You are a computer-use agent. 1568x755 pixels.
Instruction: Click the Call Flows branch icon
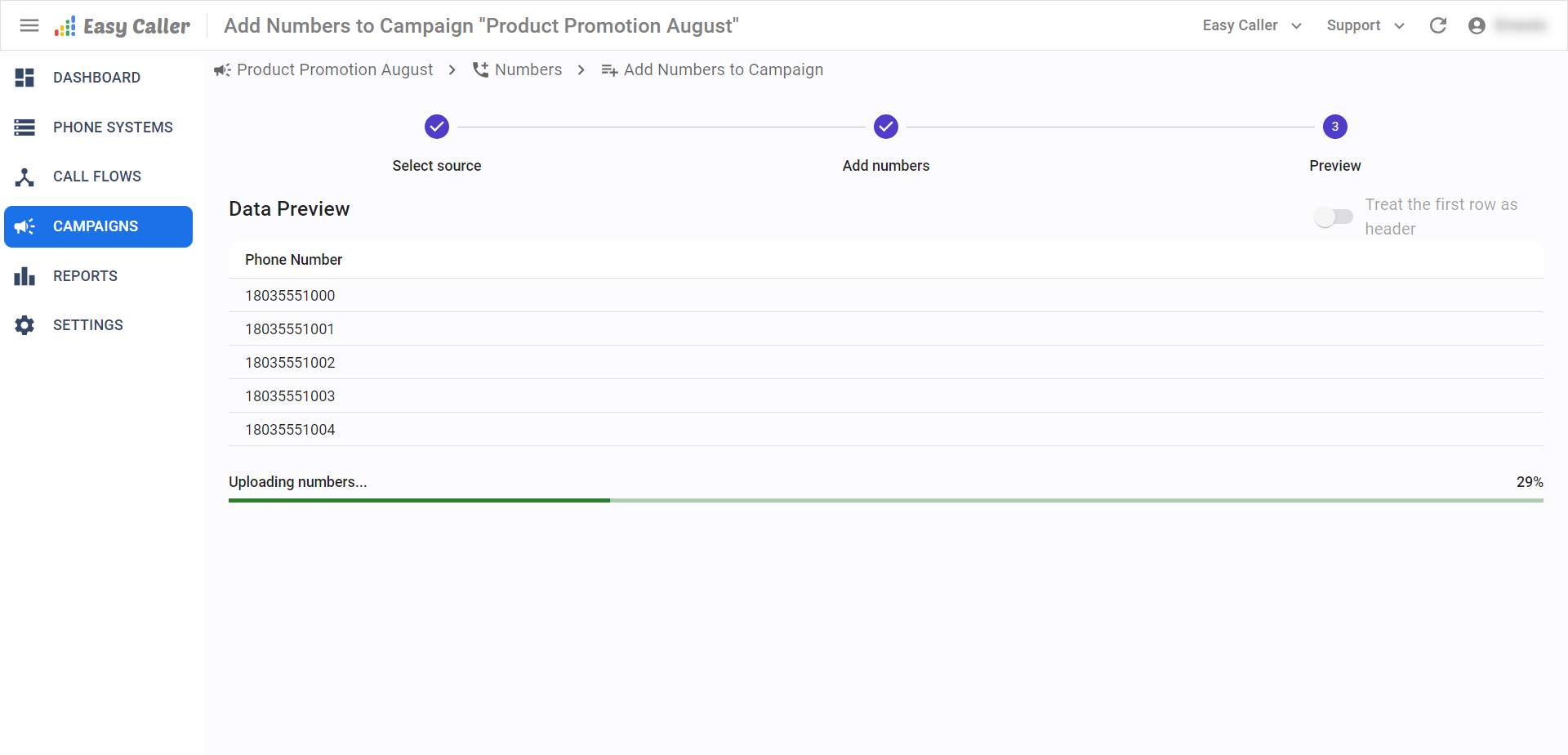click(x=24, y=177)
